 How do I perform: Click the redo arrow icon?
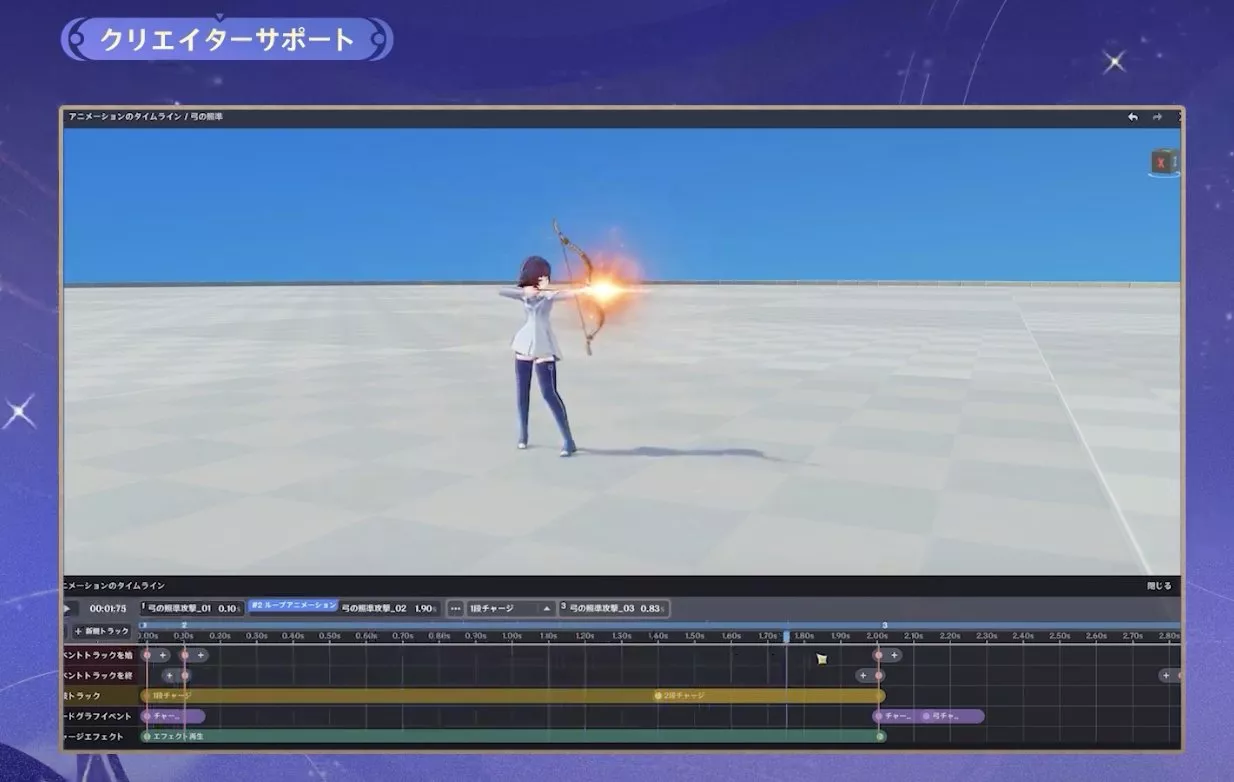pos(1157,117)
